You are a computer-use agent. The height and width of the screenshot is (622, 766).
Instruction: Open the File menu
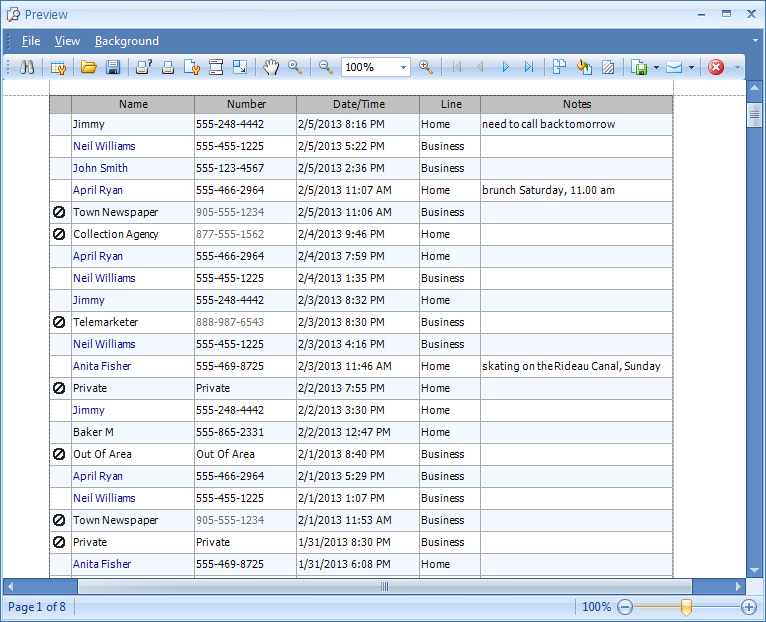pos(31,41)
